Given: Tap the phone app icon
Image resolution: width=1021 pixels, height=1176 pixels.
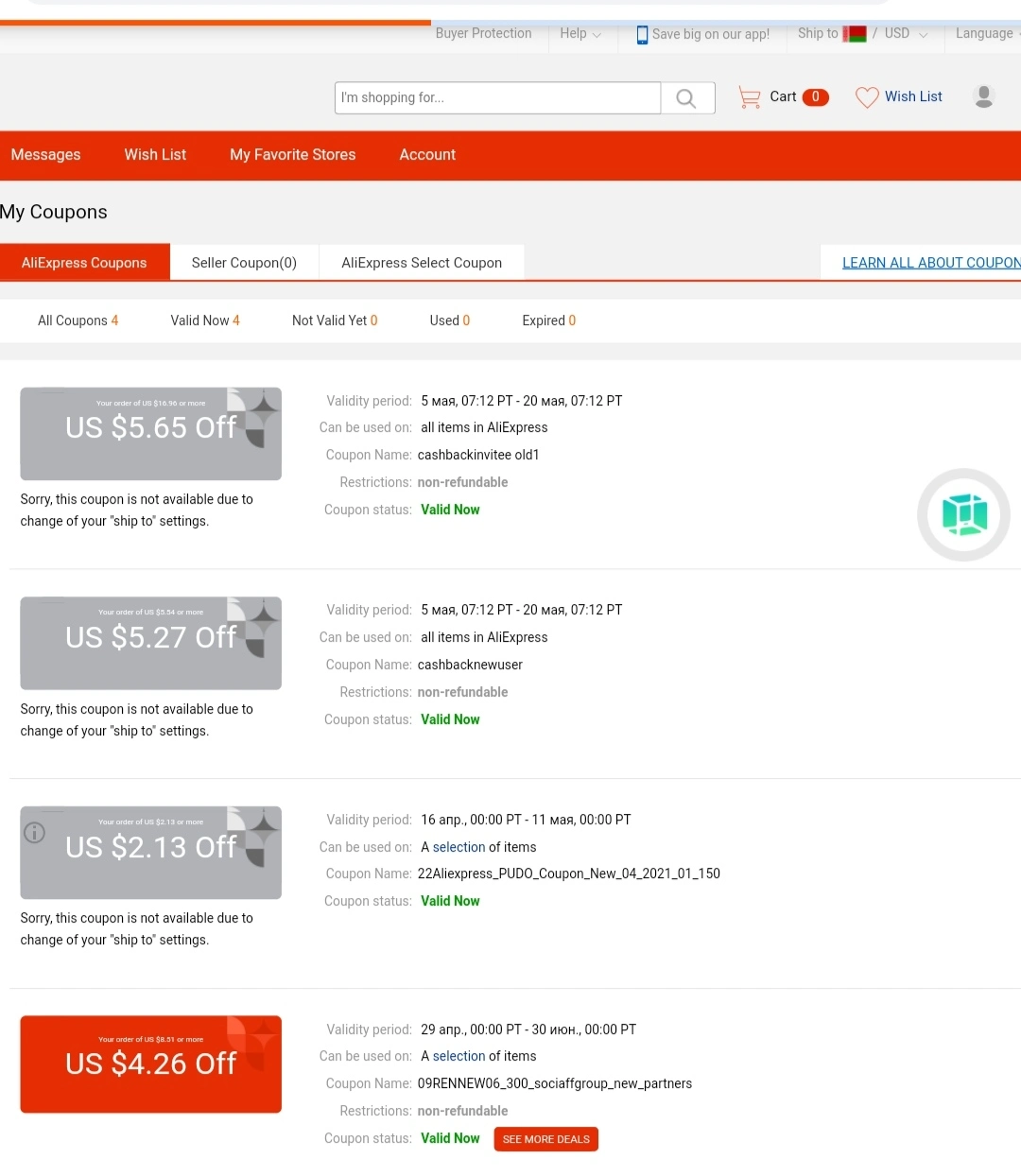Looking at the screenshot, I should (x=642, y=35).
